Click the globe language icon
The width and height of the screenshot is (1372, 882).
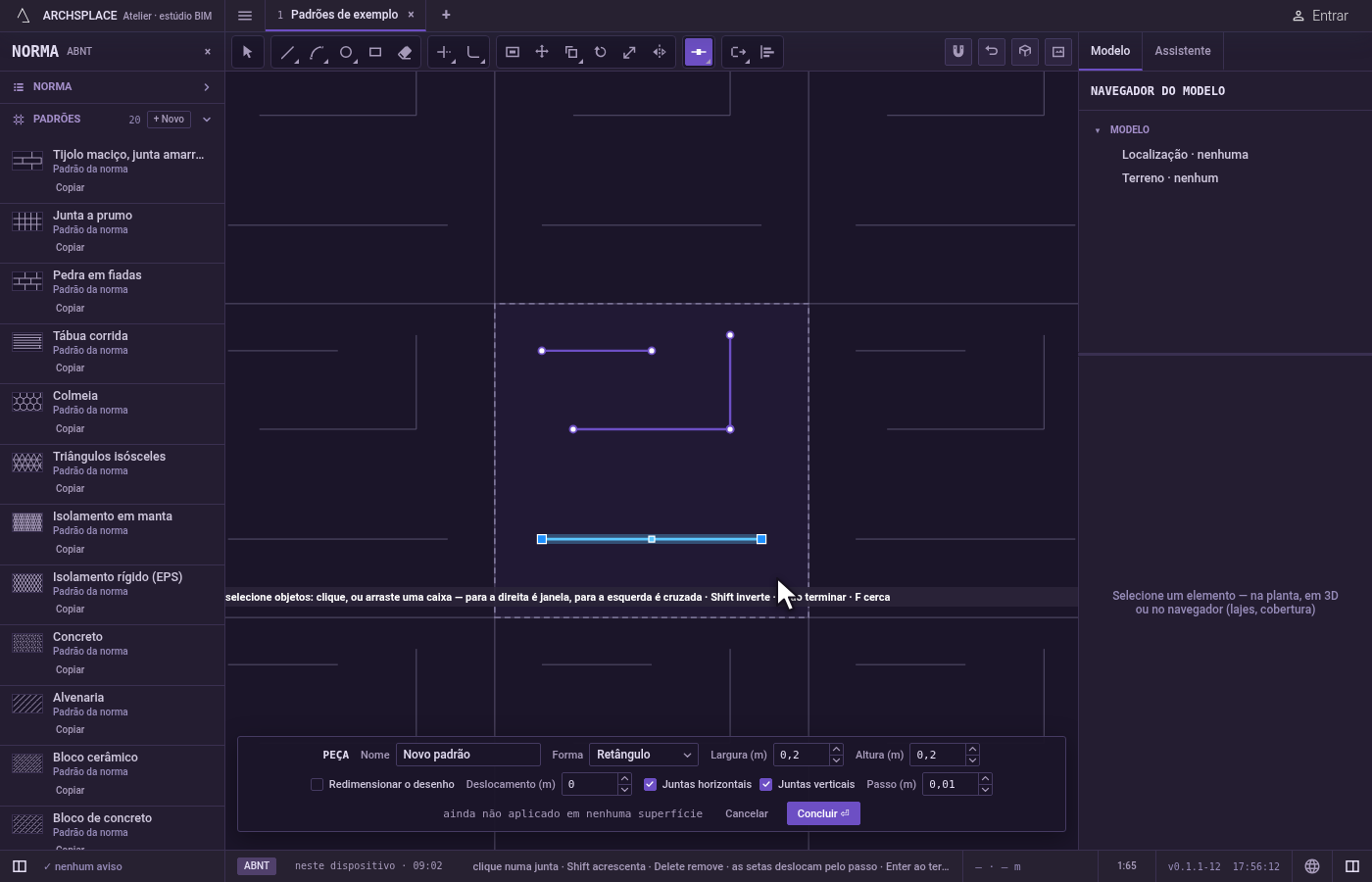[1312, 866]
